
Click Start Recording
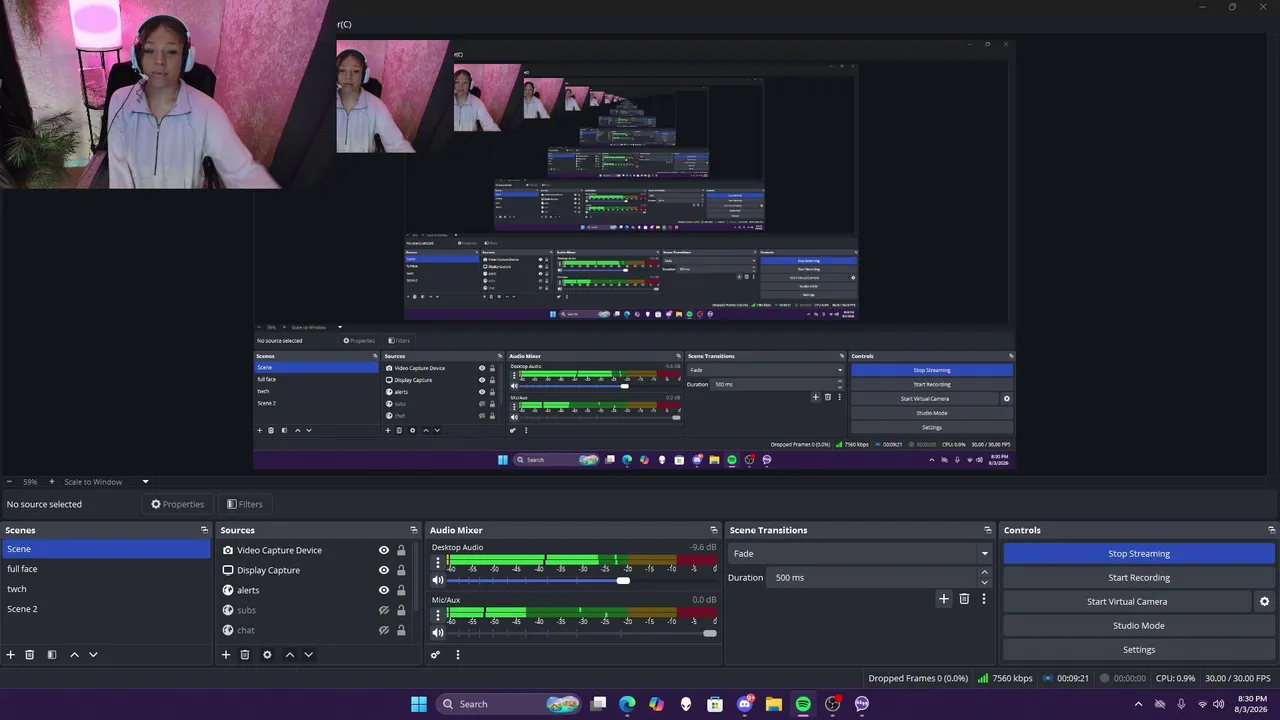1139,578
